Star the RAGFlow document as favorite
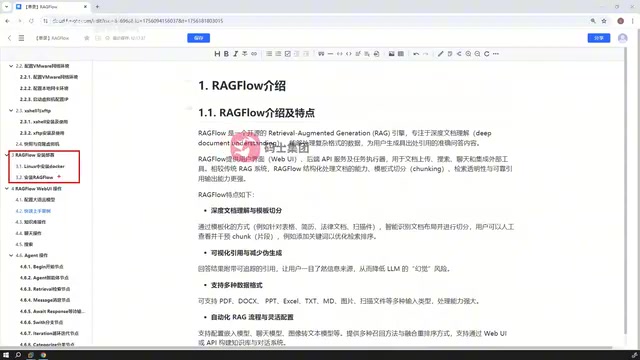The image size is (640, 360). 87,38
